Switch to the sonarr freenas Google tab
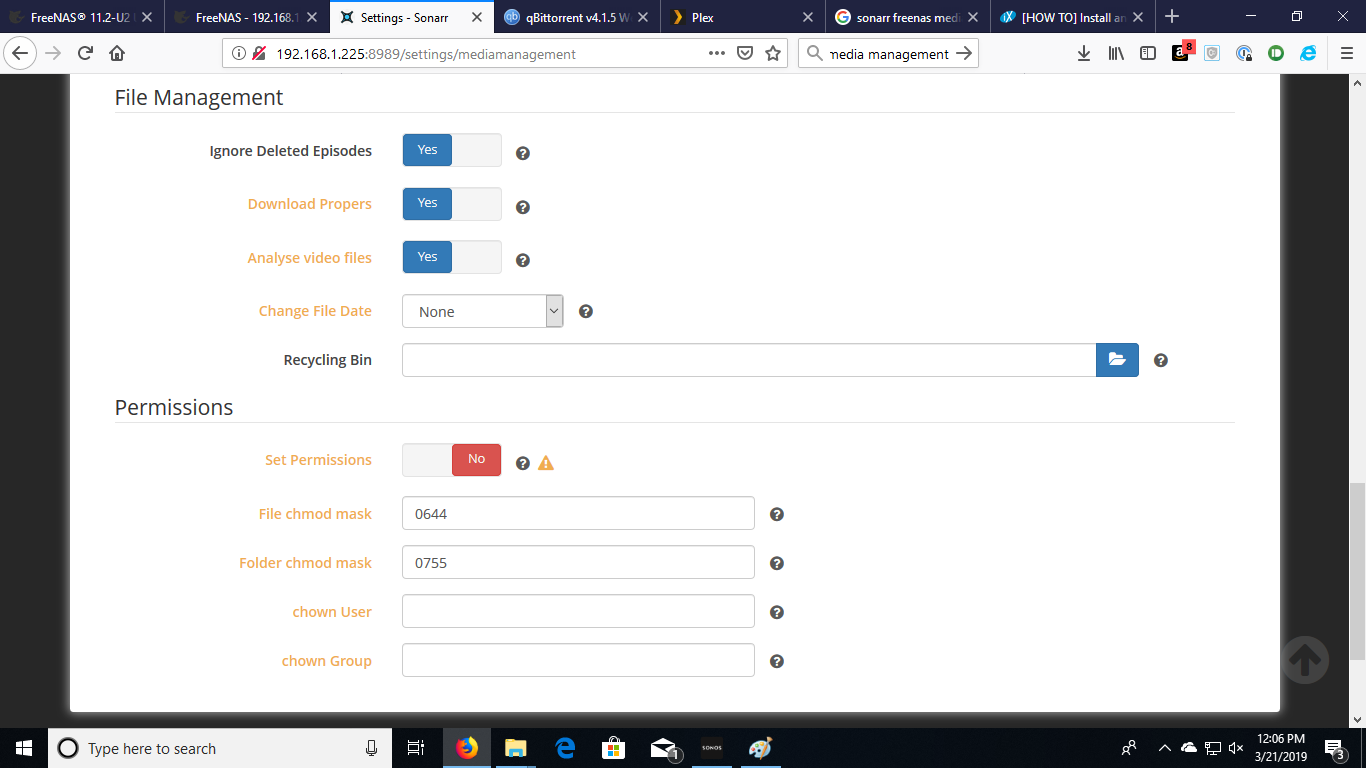This screenshot has width=1366, height=768. (905, 17)
